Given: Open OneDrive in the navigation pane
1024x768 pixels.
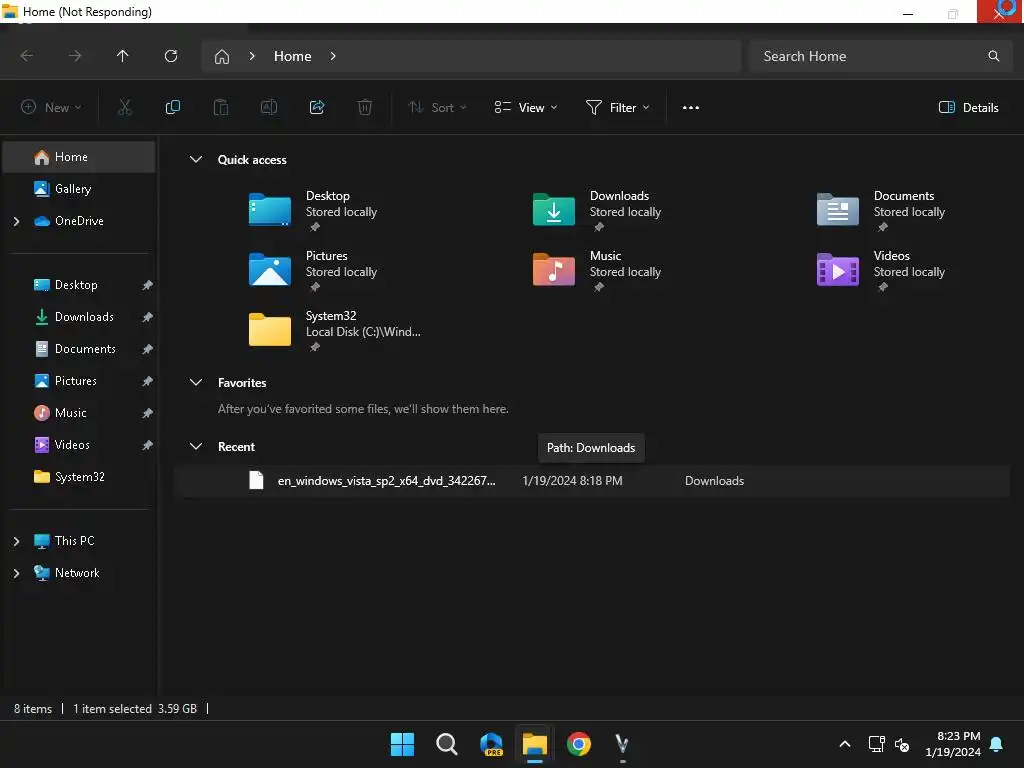Looking at the screenshot, I should tap(79, 221).
